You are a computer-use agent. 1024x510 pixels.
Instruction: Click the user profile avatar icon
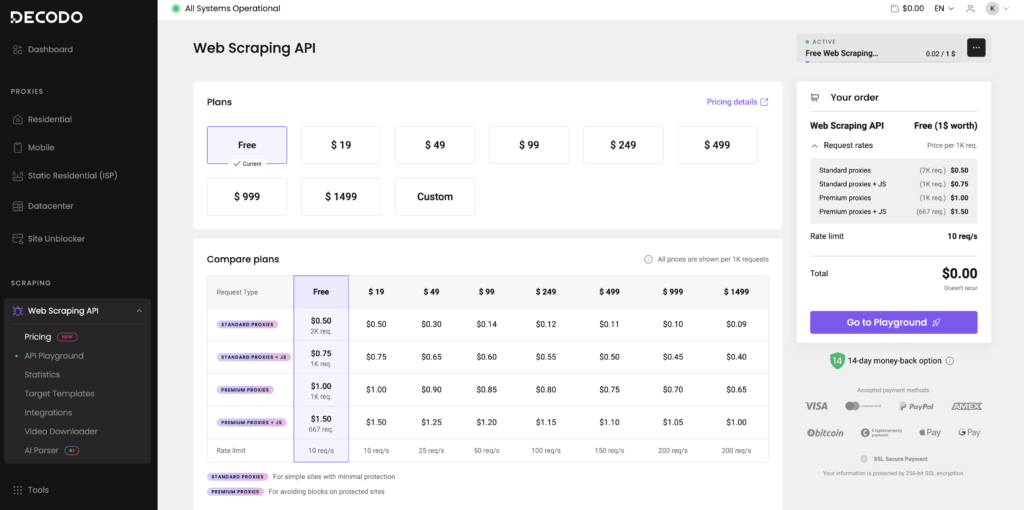(x=992, y=8)
